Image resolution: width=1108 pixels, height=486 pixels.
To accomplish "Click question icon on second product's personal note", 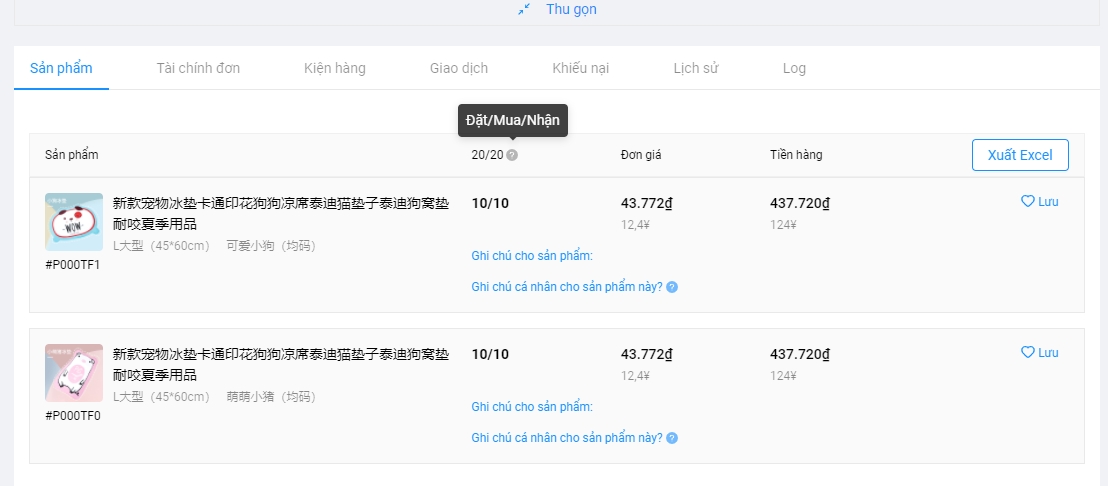I will click(672, 438).
